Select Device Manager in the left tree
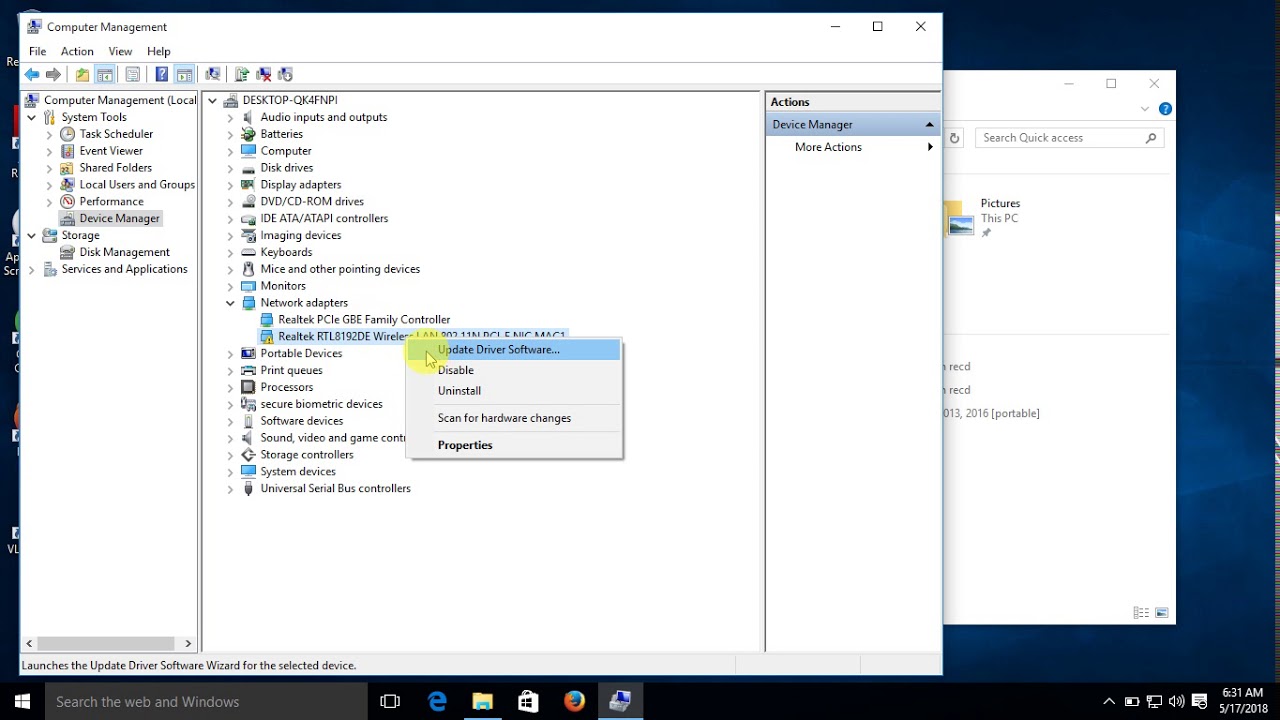This screenshot has width=1280, height=720. 119,218
